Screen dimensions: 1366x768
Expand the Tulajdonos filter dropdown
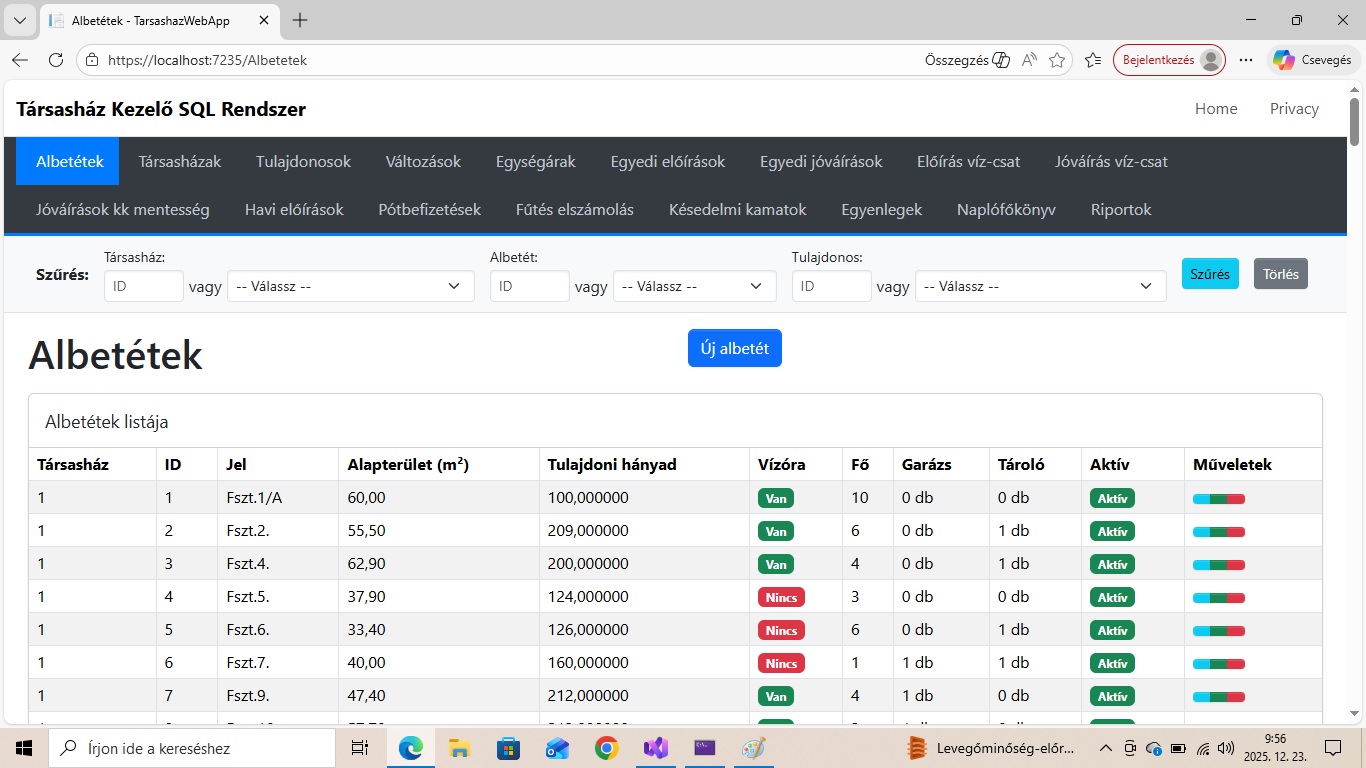[x=1040, y=286]
